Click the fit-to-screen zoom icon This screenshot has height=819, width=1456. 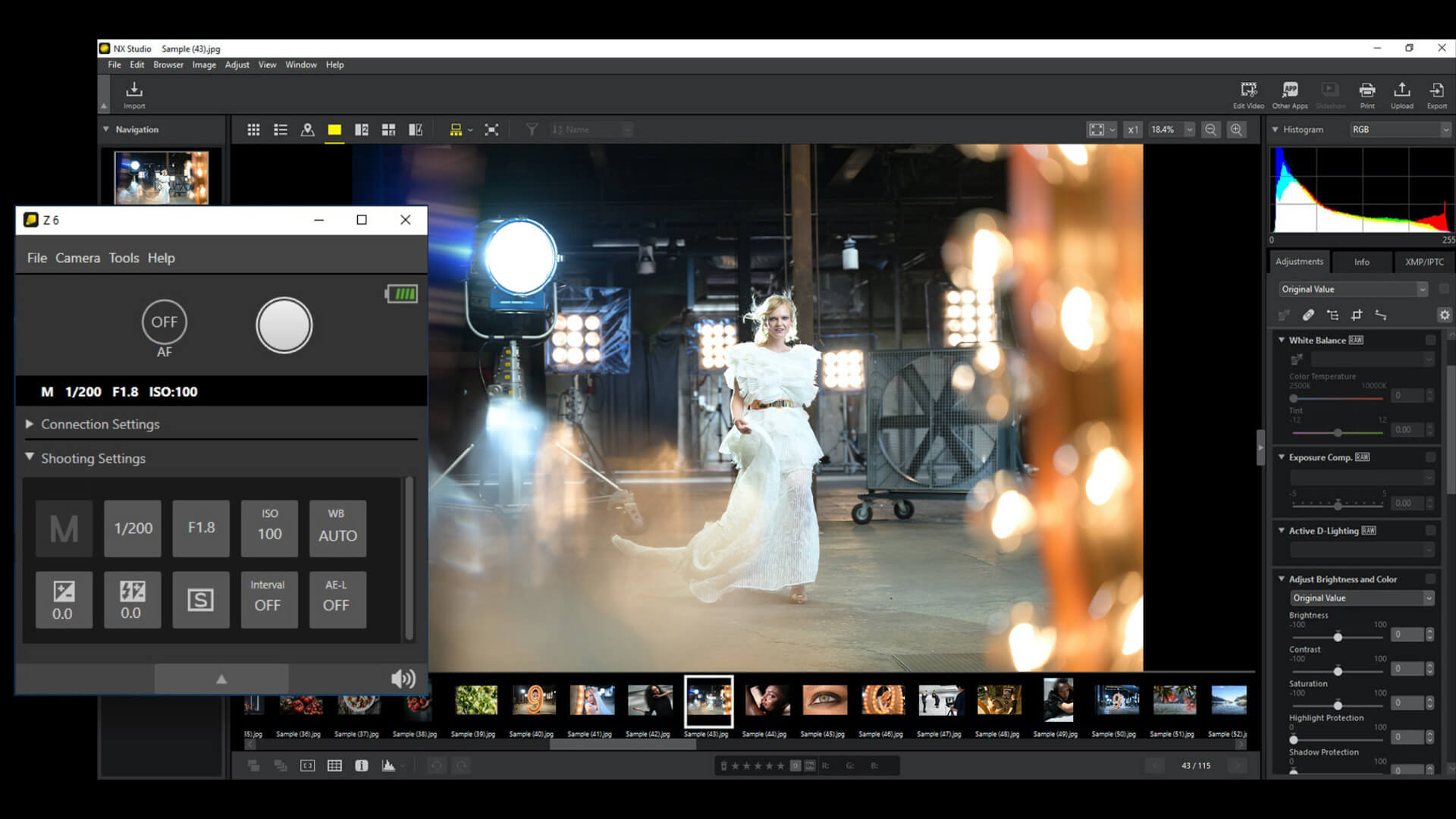[x=1098, y=129]
